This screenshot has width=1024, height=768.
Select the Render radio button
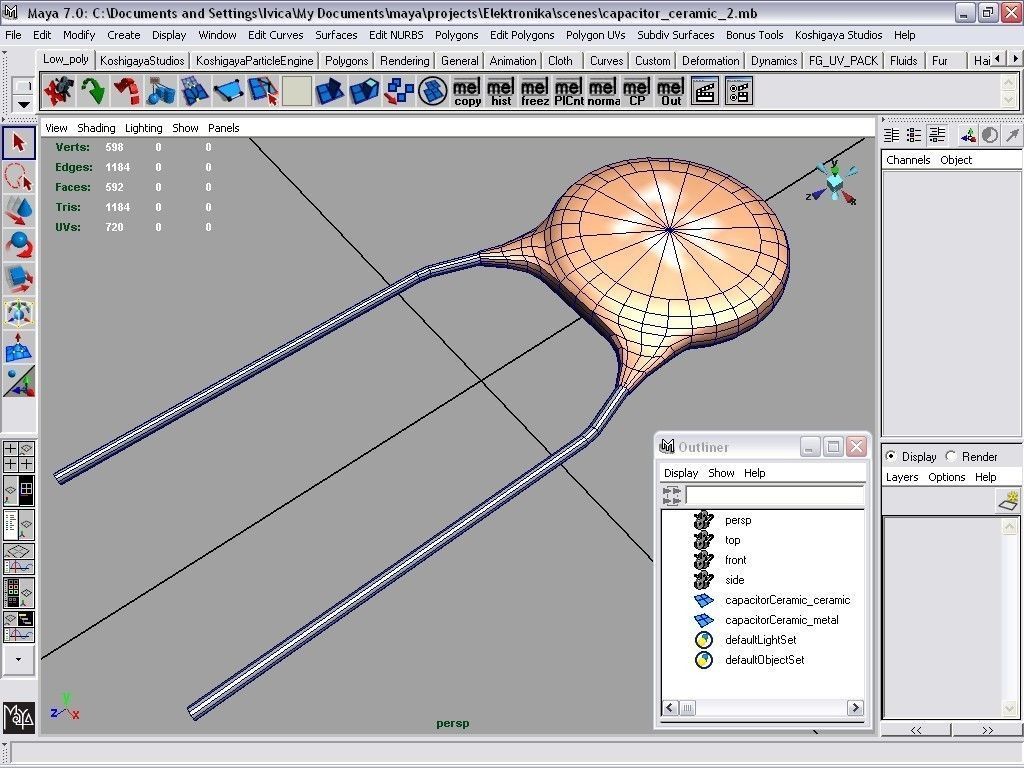[x=951, y=456]
